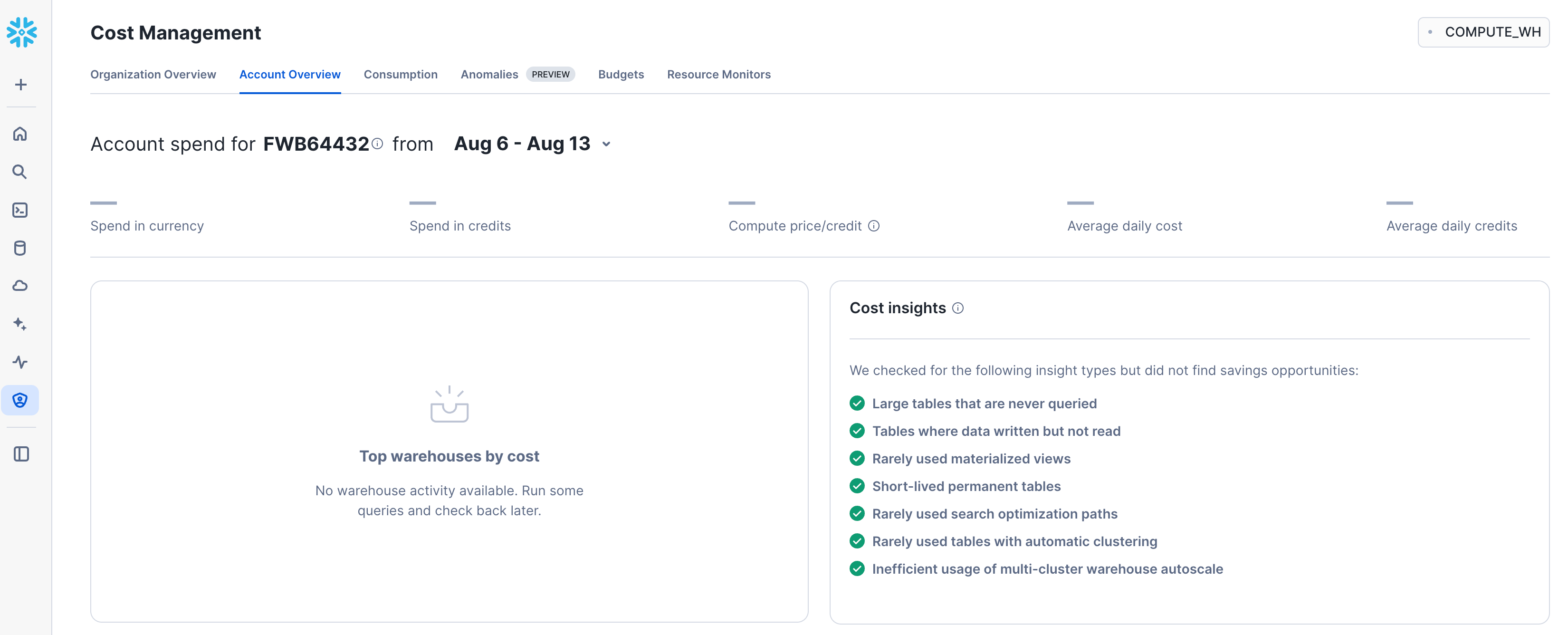Open Home from sidebar house icon

click(20, 134)
